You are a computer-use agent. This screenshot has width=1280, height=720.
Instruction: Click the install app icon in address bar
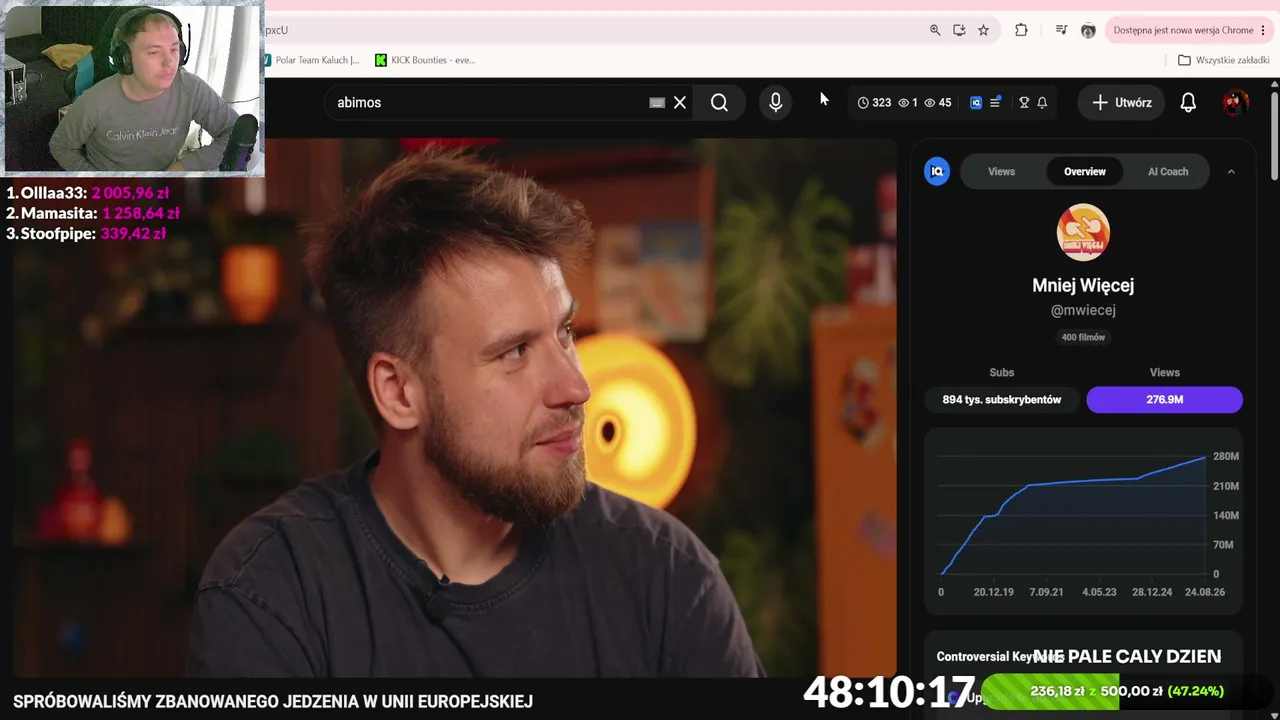click(959, 30)
